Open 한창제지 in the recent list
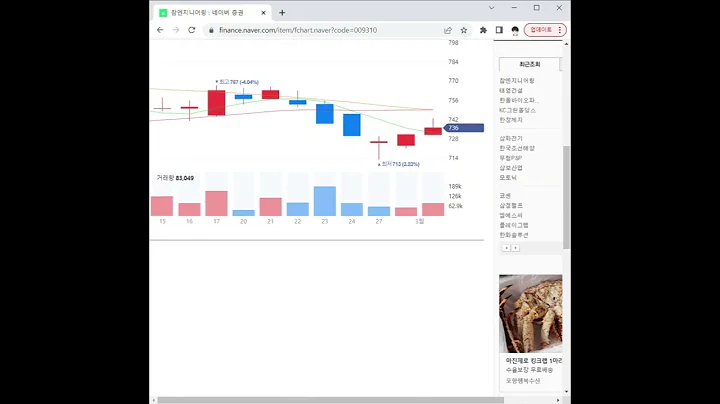The width and height of the screenshot is (720, 404). (511, 120)
